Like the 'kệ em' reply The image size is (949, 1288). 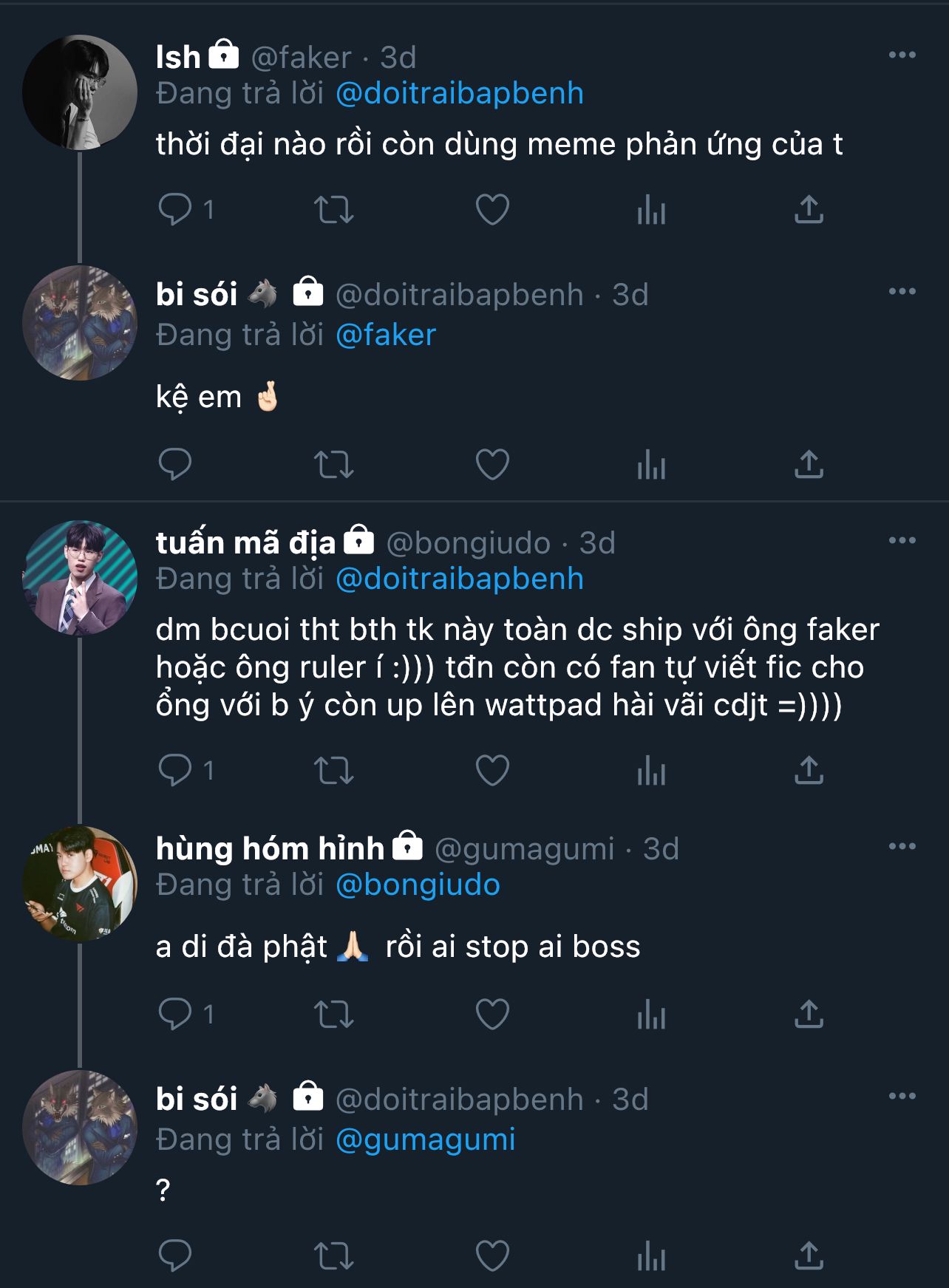[492, 465]
